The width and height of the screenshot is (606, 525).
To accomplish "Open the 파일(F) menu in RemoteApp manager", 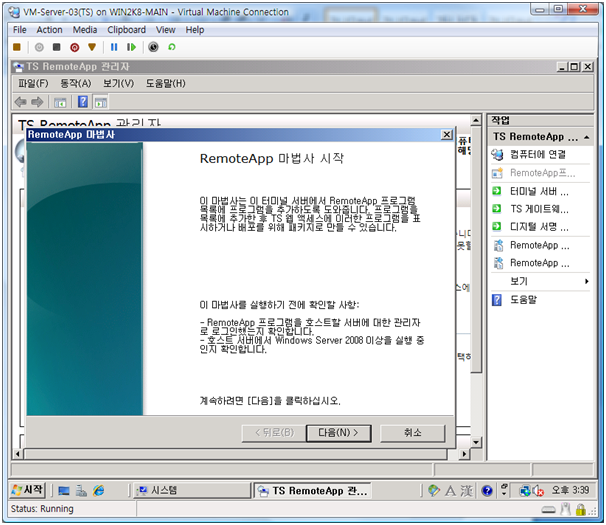I will point(33,83).
